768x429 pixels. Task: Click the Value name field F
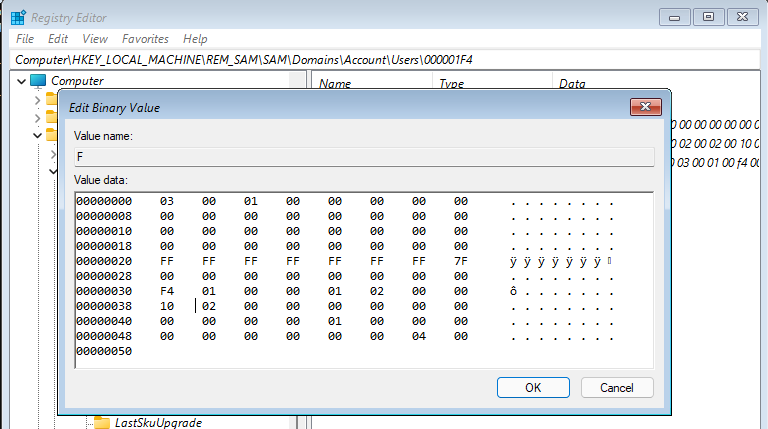pos(364,157)
